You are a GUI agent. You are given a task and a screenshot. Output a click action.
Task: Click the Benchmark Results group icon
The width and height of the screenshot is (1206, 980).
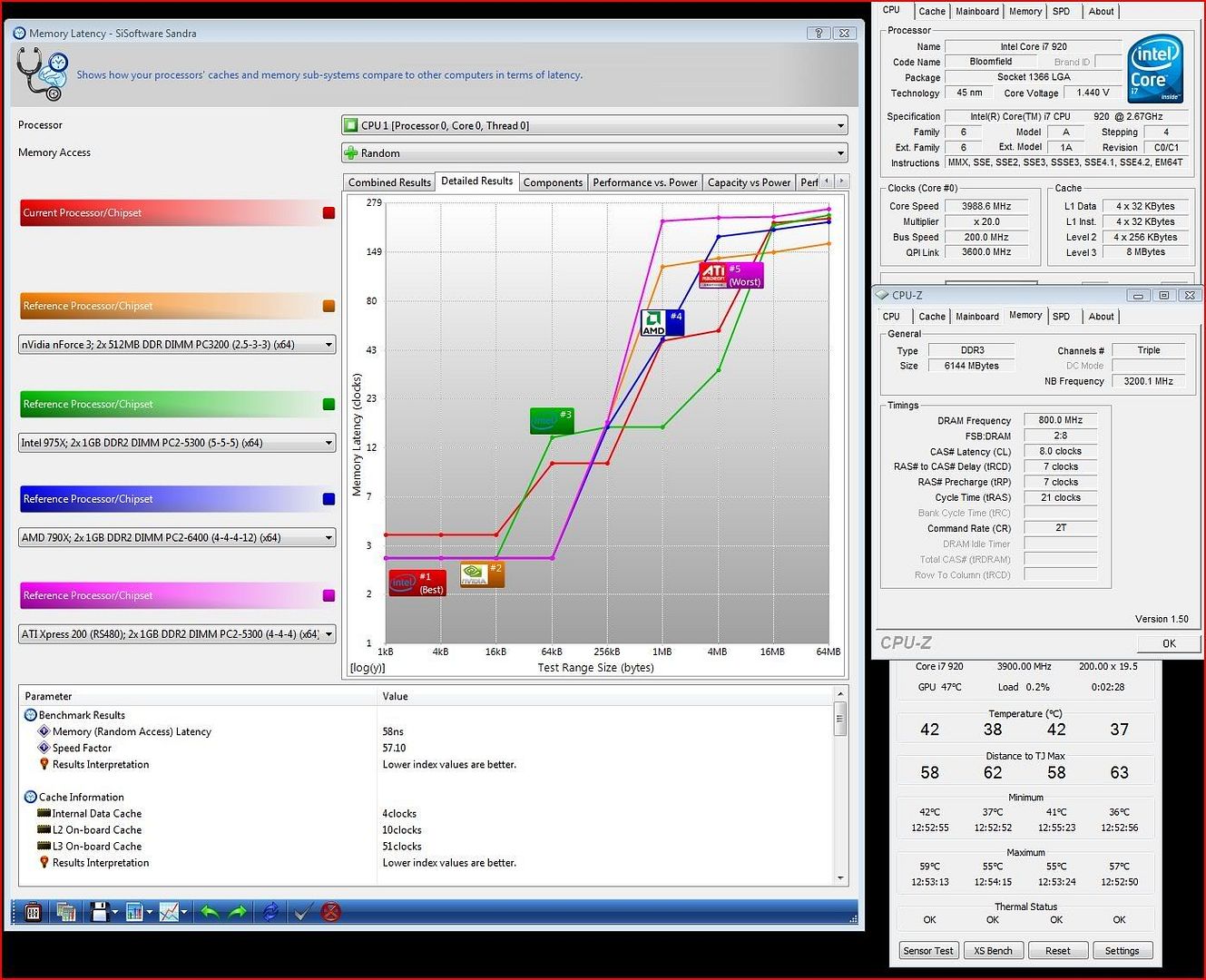[x=30, y=715]
